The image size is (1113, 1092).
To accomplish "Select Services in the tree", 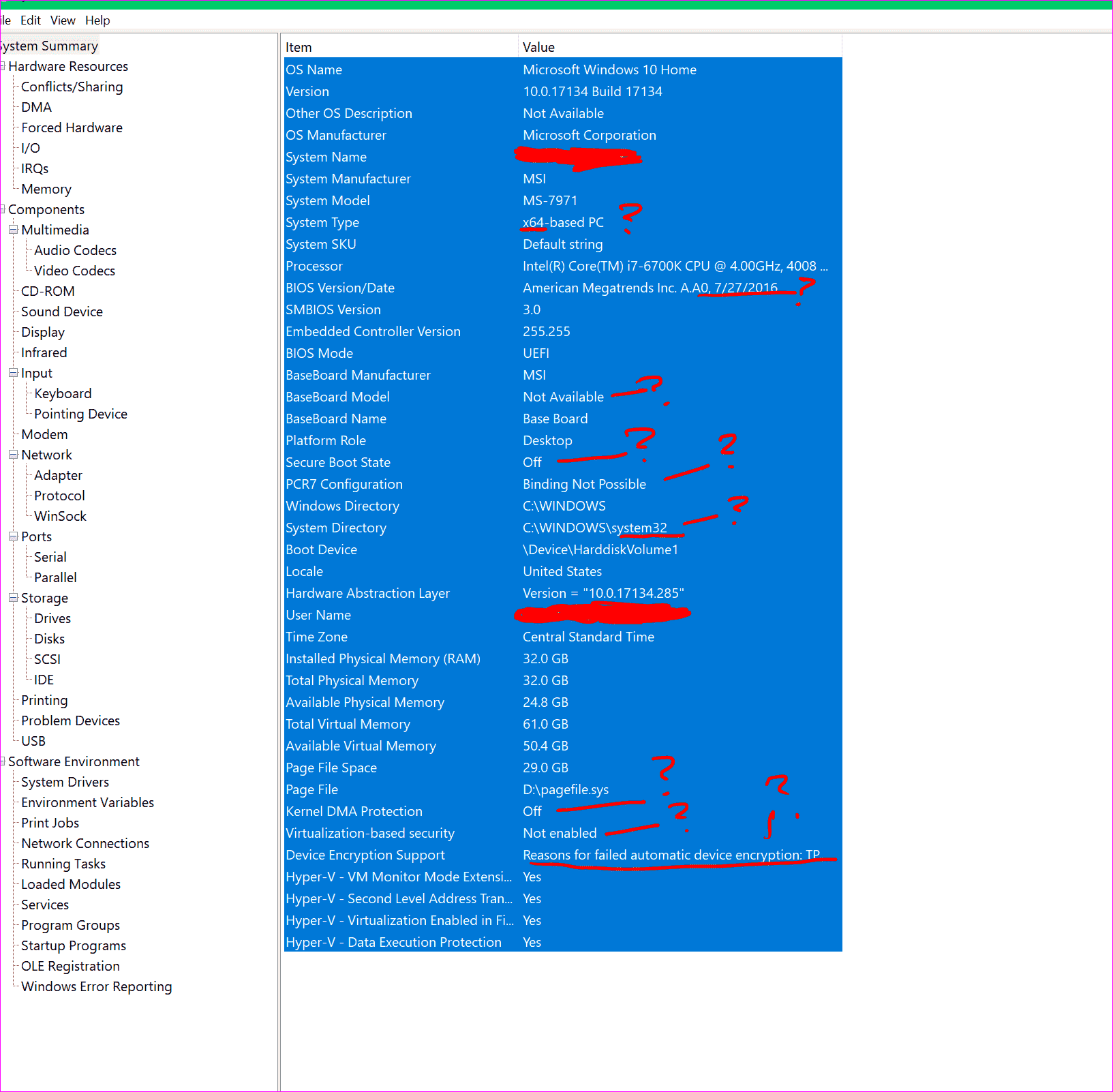I will click(45, 905).
